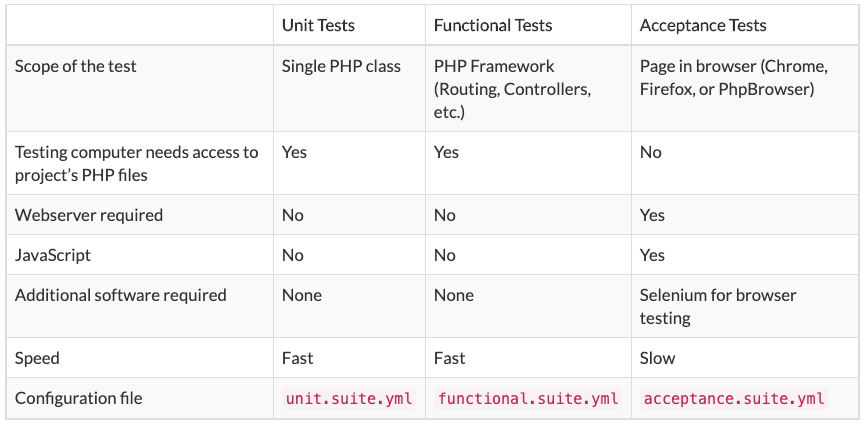
Task: Click the Unit Tests Fast speed cell
Action: (297, 358)
